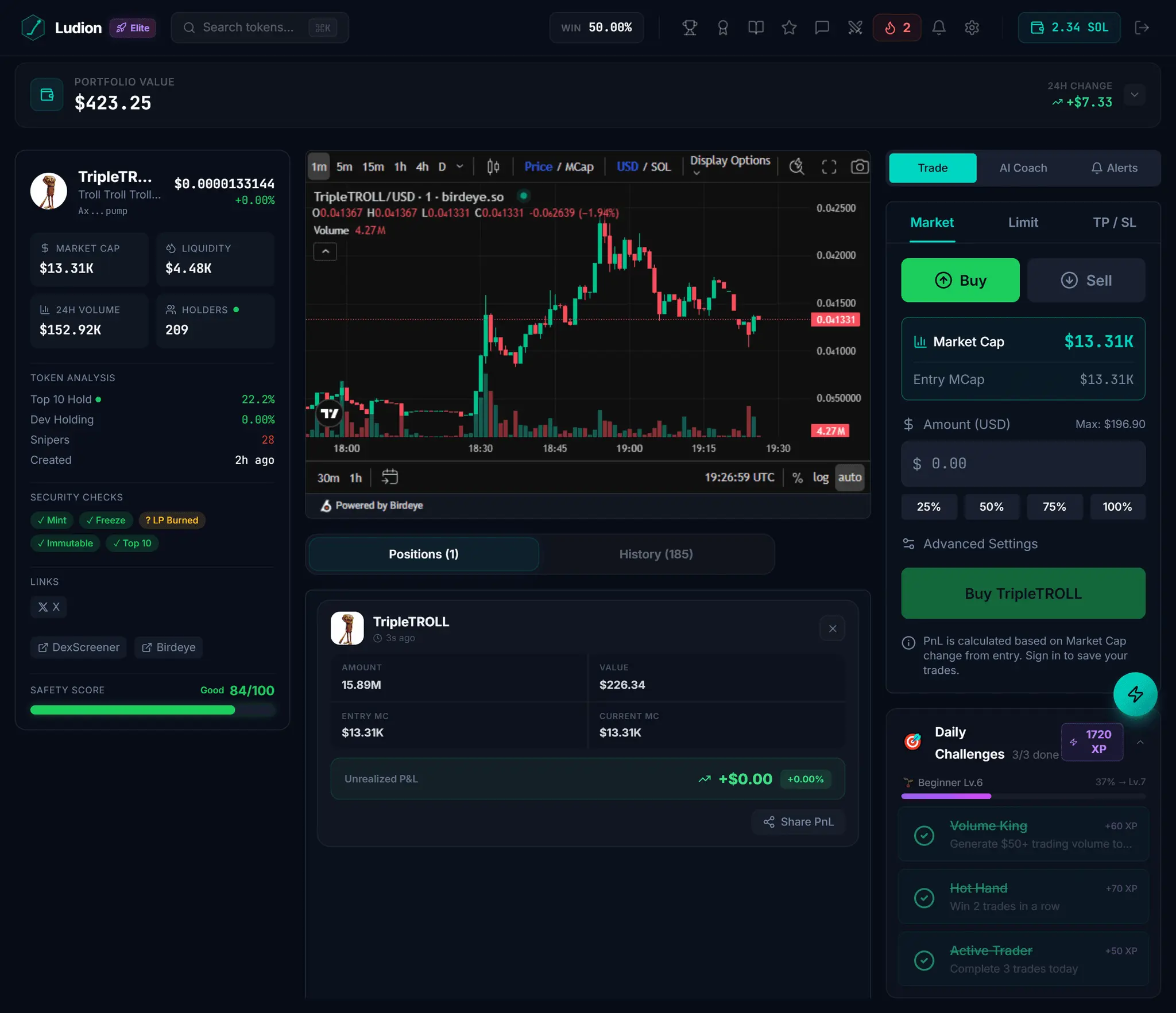
Task: Open the Positions (1) tab
Action: tap(424, 554)
